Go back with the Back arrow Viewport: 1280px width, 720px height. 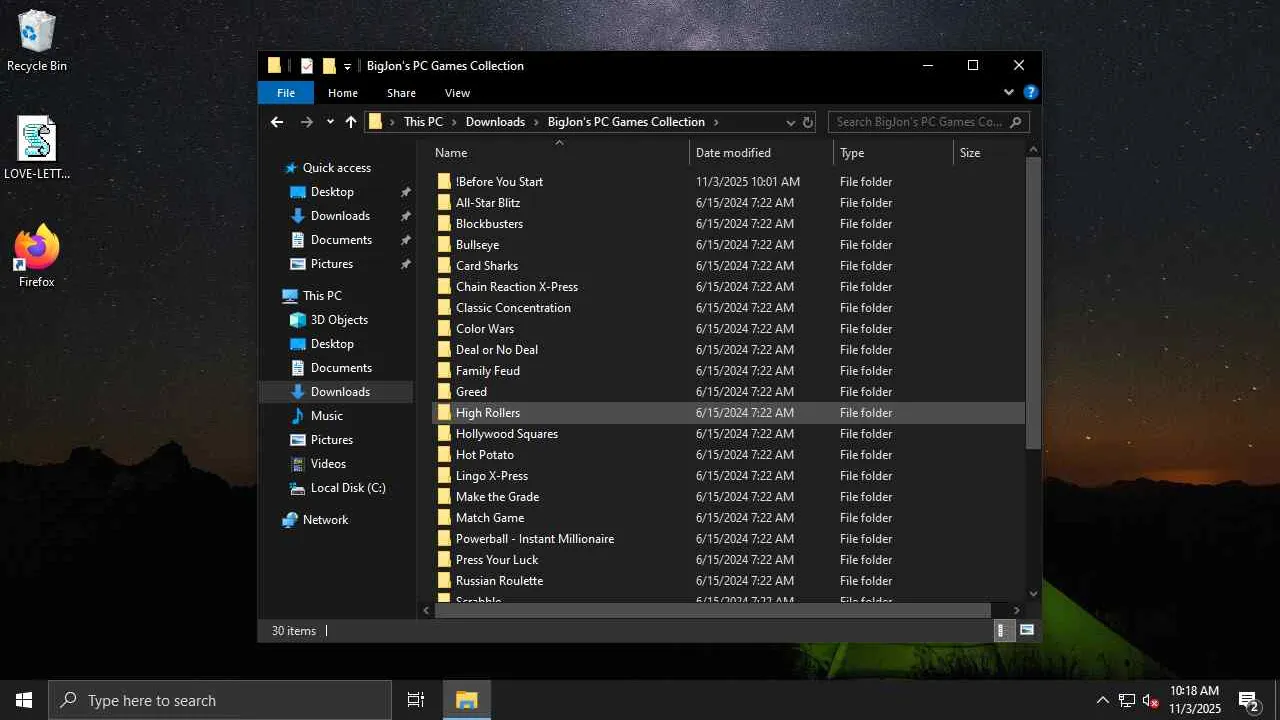[x=277, y=122]
